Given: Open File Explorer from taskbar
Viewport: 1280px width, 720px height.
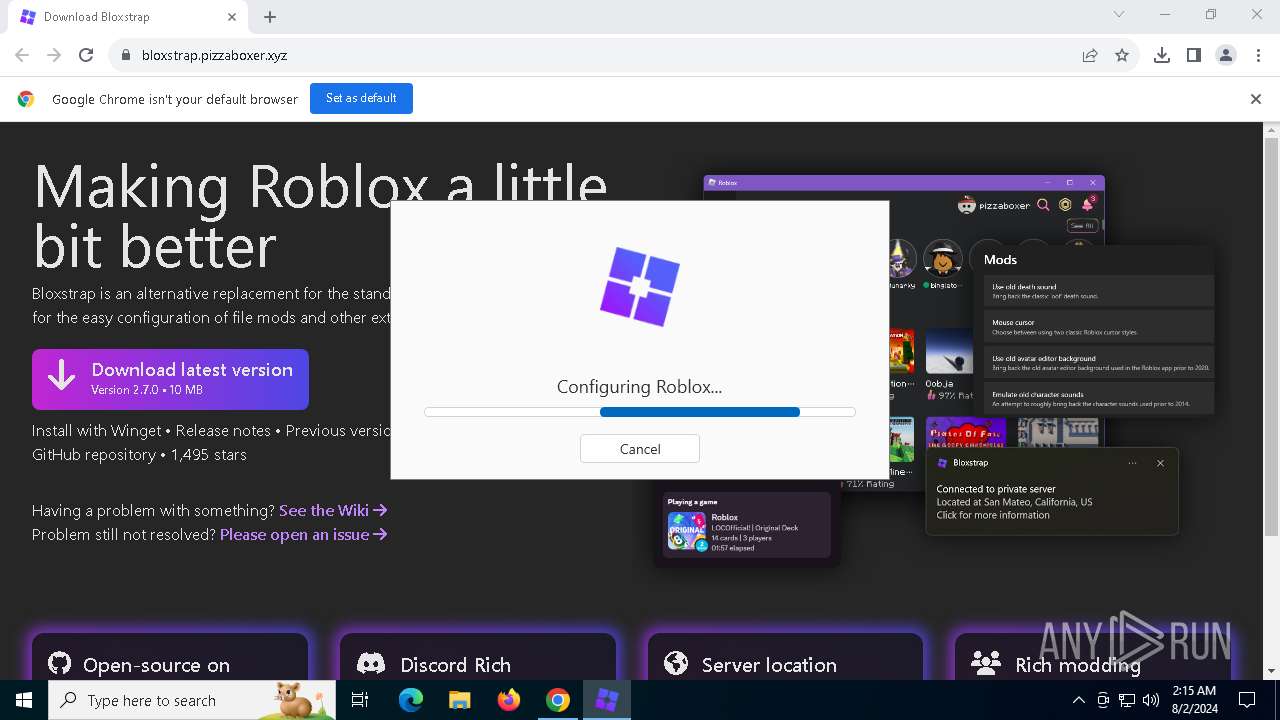Looking at the screenshot, I should click(x=459, y=700).
